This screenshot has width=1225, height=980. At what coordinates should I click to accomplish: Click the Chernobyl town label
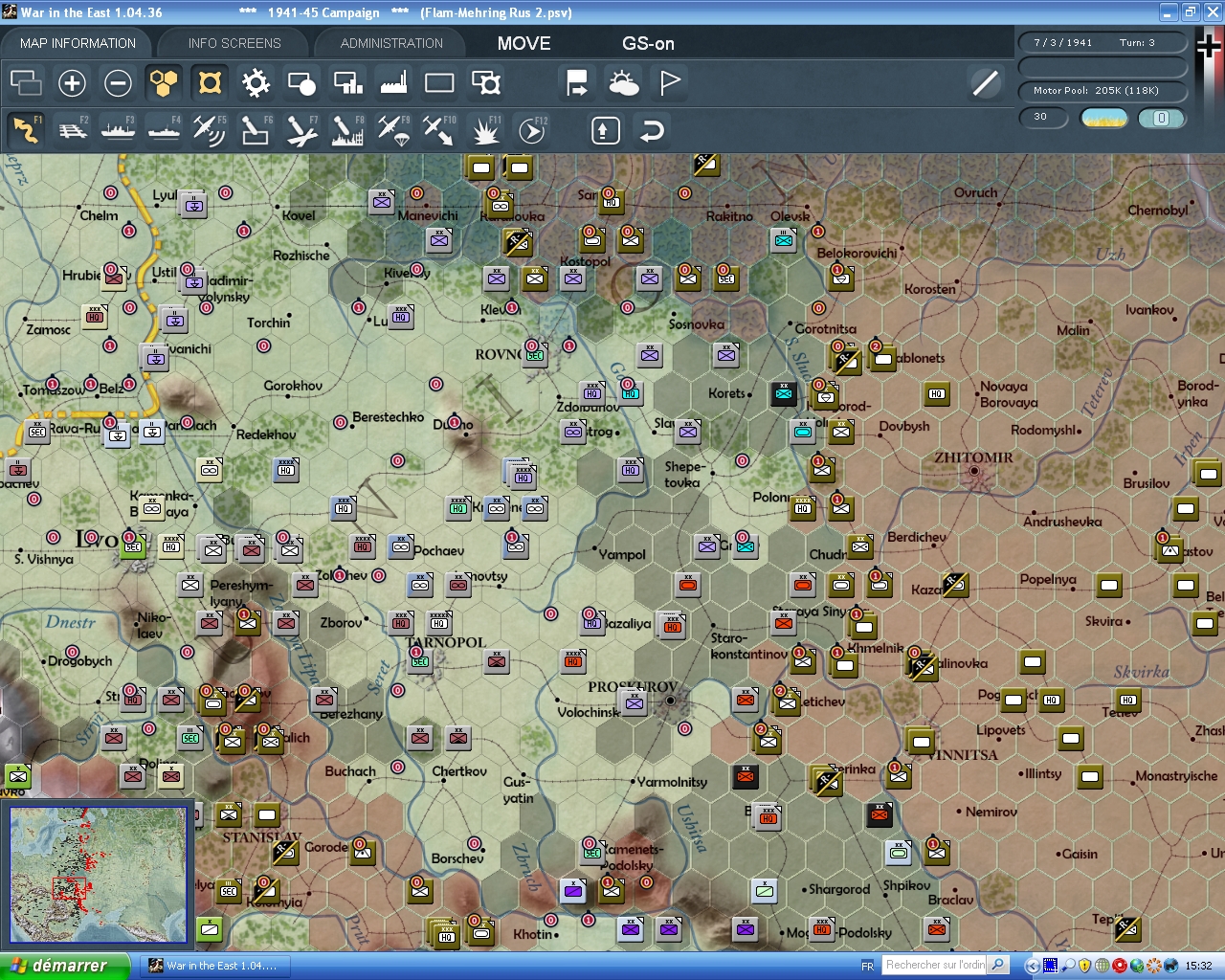(x=1158, y=211)
